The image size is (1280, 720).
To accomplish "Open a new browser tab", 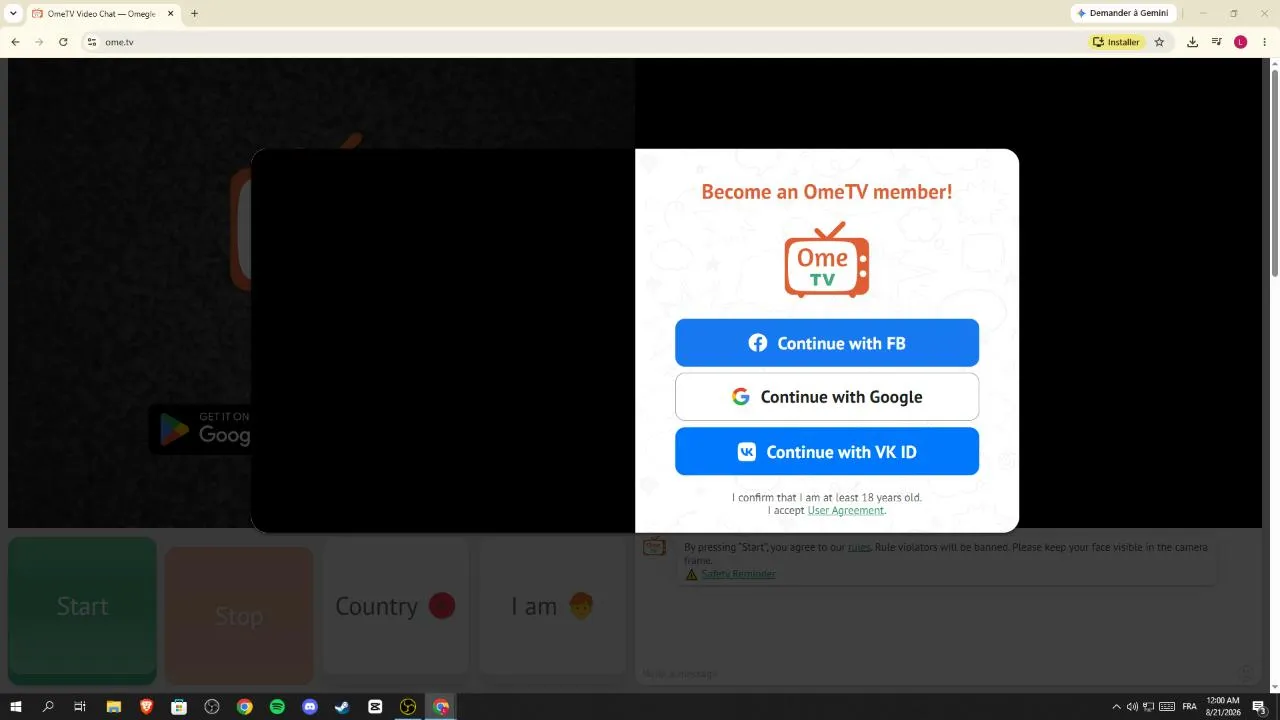I will 194,14.
